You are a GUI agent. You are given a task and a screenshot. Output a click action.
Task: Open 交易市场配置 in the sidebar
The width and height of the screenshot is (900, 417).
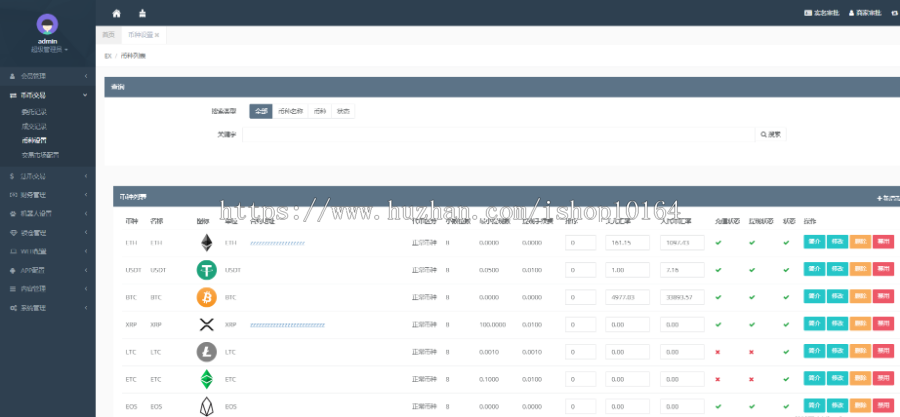[40, 155]
